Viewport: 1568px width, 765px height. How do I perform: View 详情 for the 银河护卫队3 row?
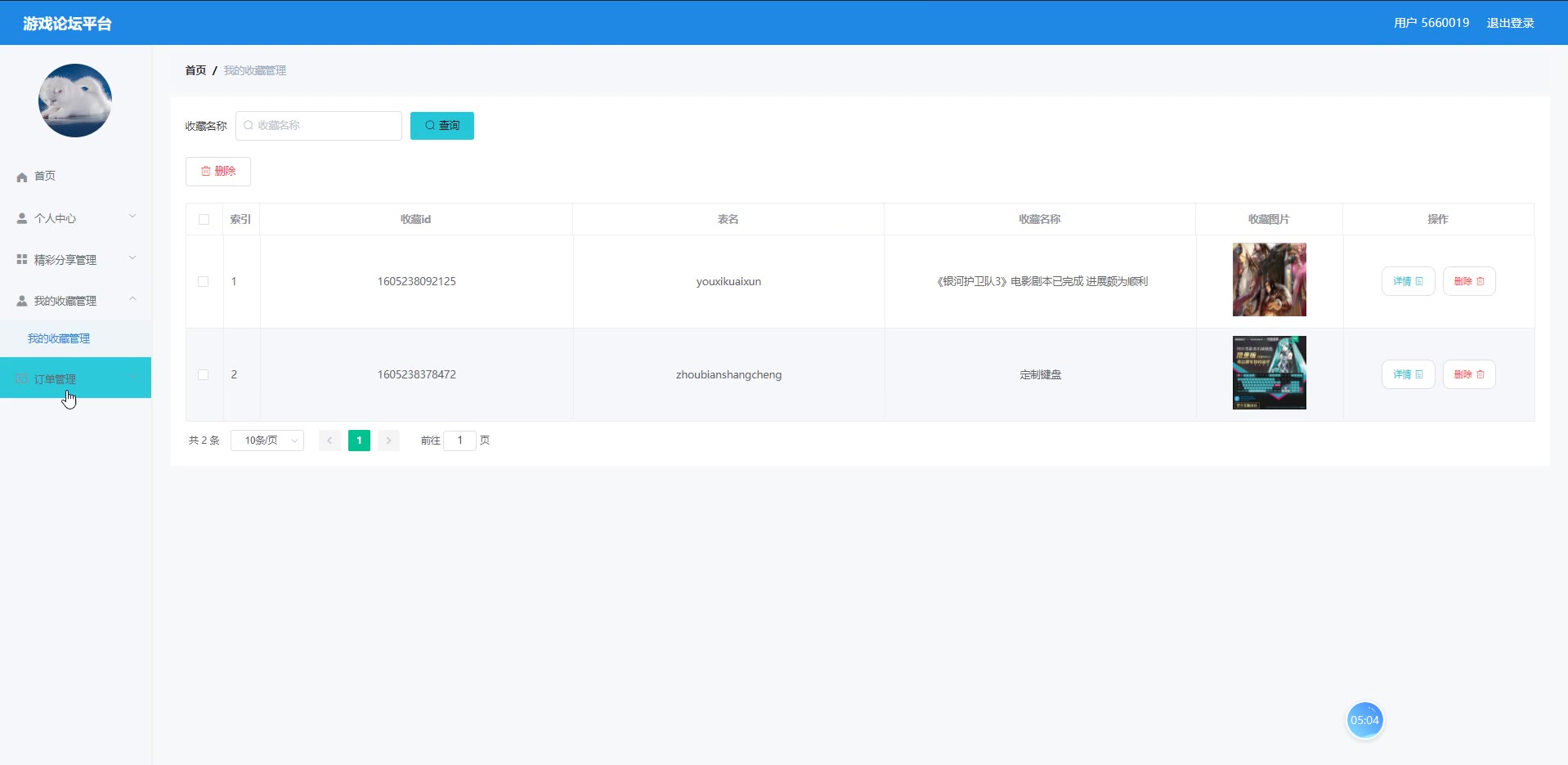click(x=1408, y=281)
